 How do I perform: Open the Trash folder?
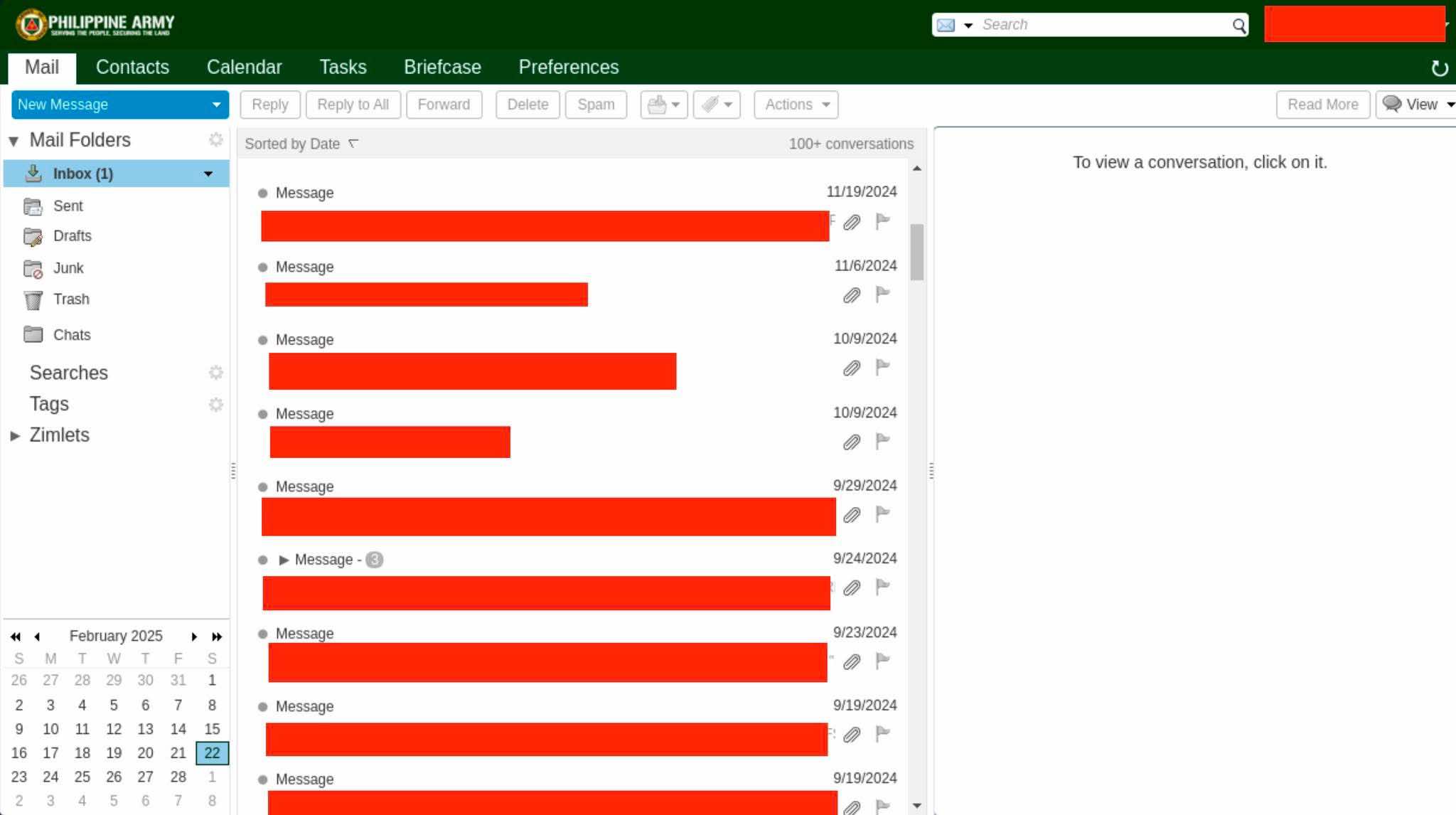coord(70,299)
